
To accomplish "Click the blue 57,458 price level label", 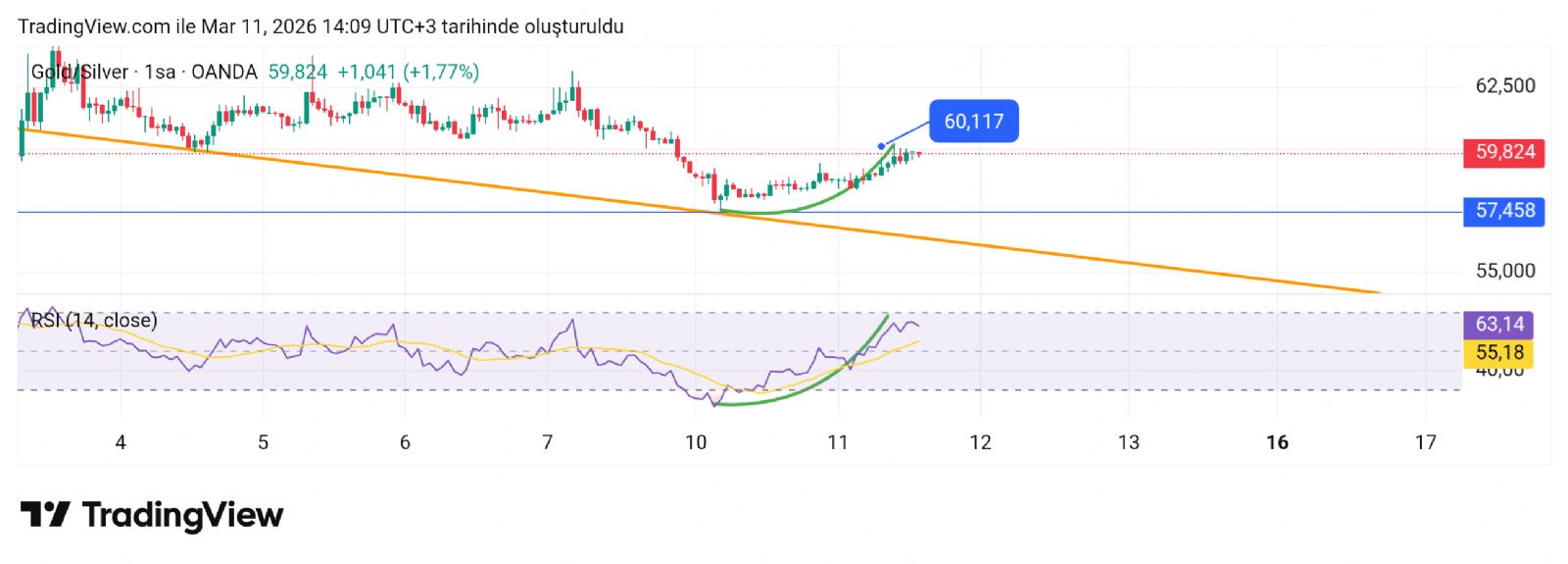I will click(1504, 211).
